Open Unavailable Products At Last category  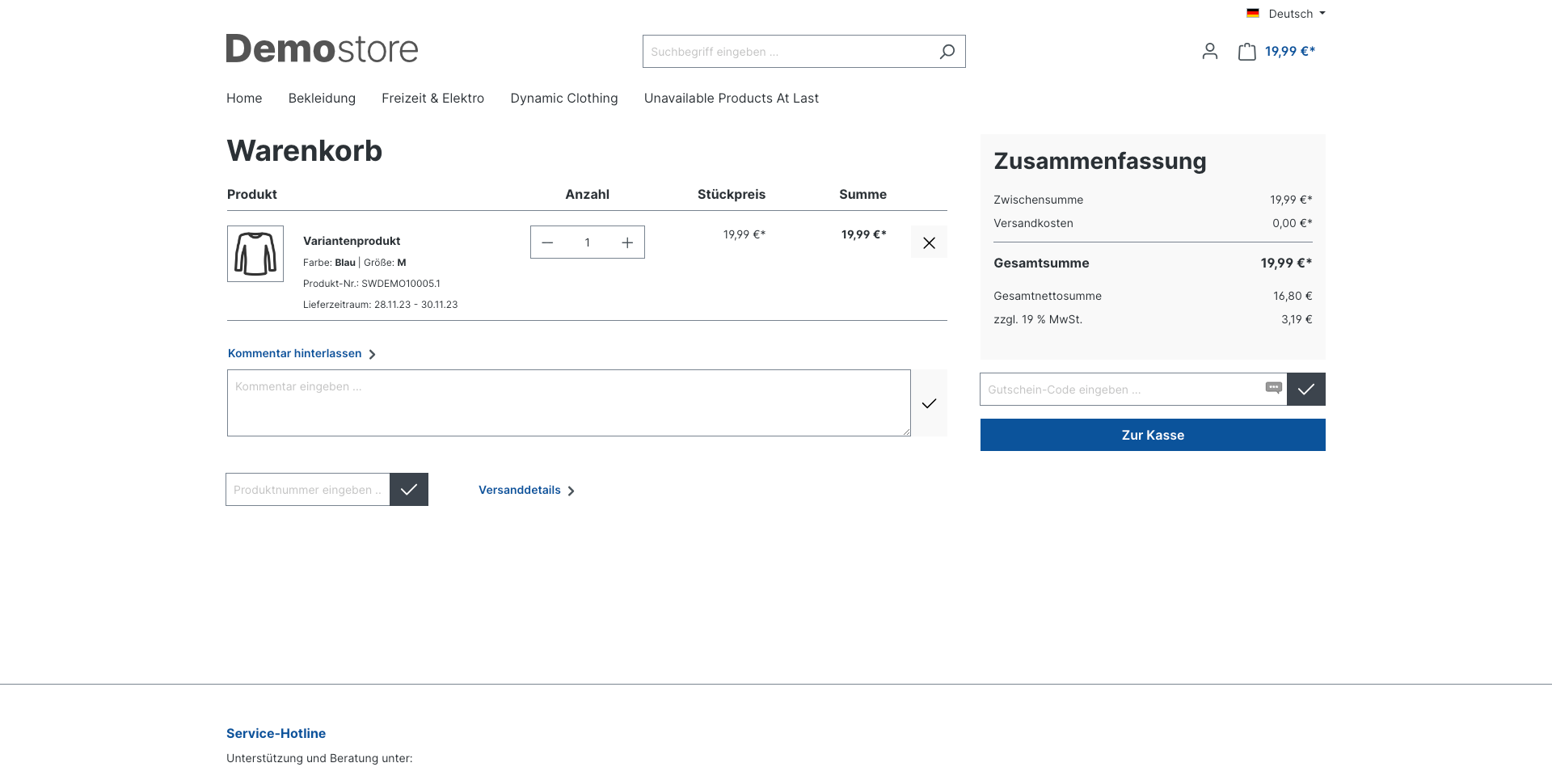[732, 99]
